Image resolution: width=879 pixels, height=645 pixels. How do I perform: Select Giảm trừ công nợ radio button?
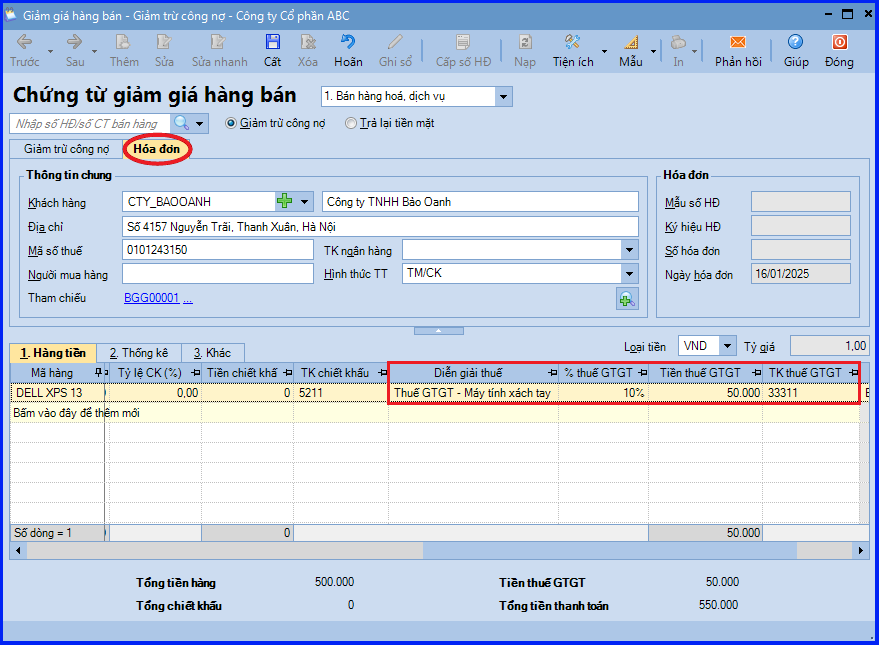tap(230, 123)
